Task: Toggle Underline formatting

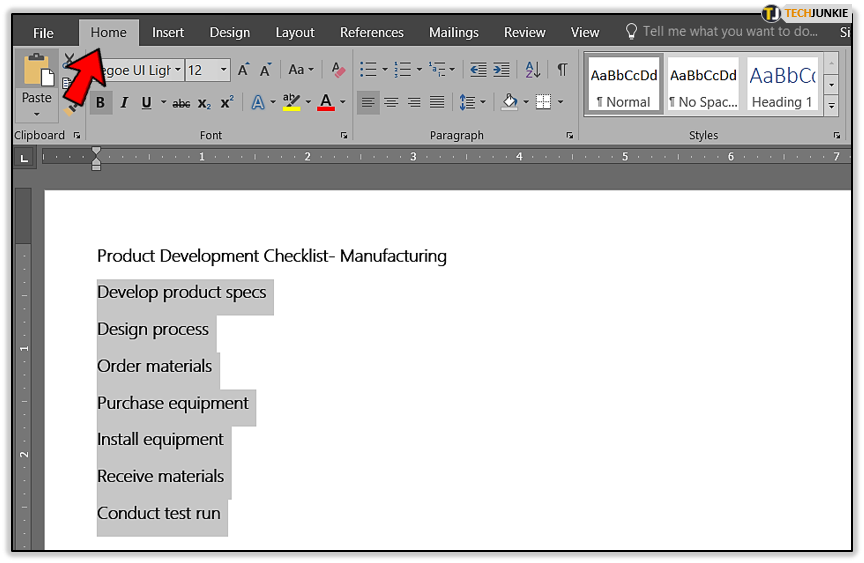Action: point(146,102)
